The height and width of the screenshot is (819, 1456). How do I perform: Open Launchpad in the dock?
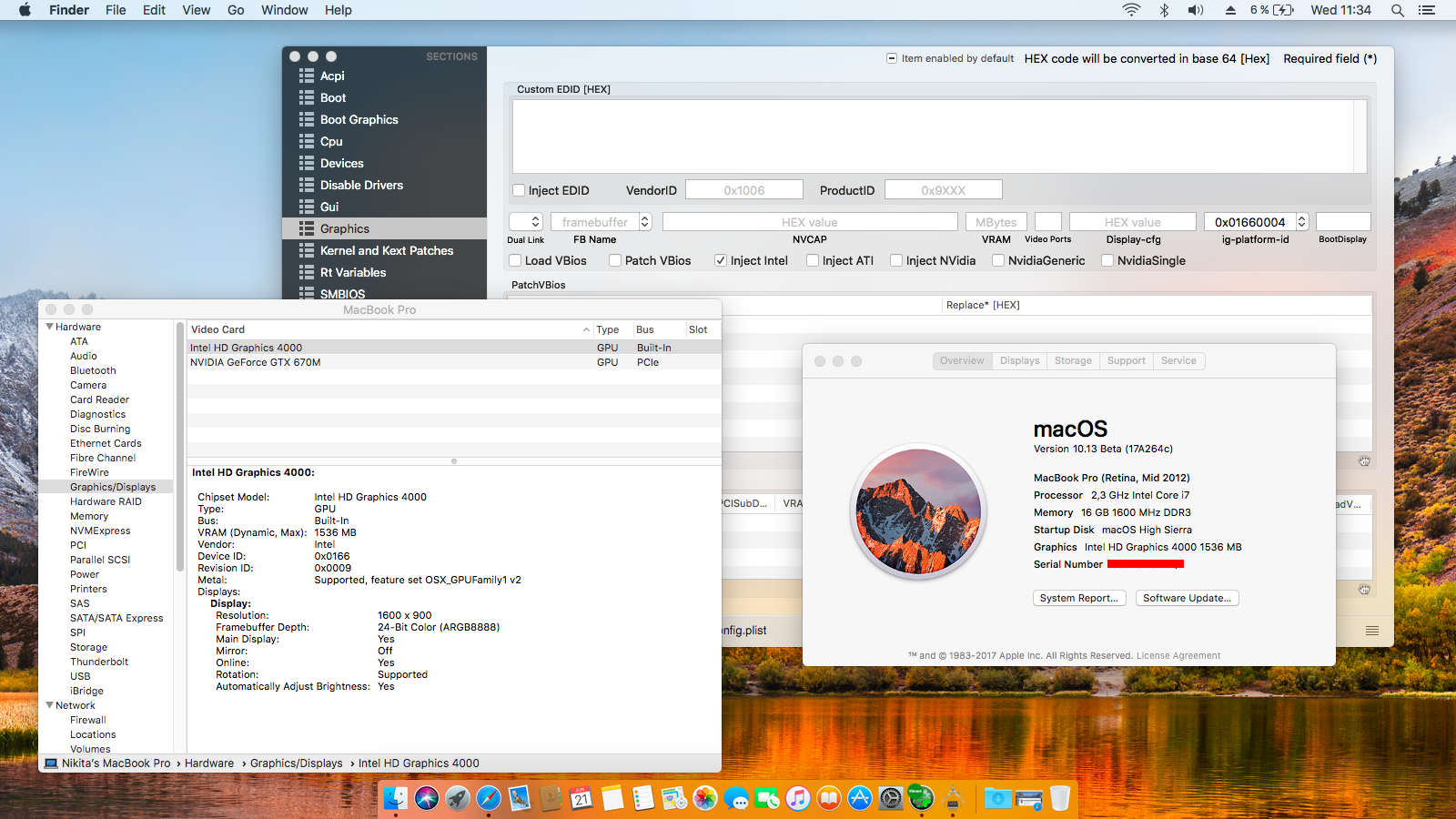point(458,799)
